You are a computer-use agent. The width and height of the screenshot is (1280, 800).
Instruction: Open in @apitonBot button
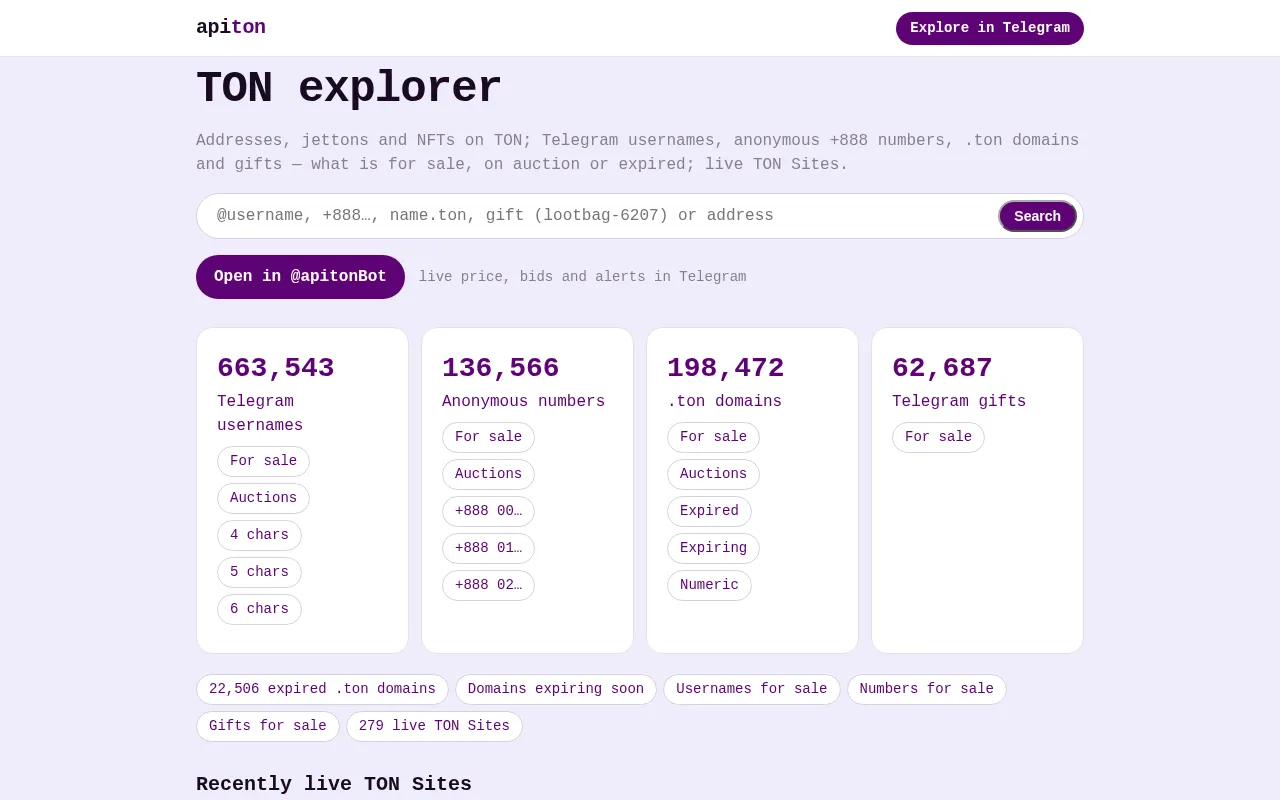pos(300,277)
